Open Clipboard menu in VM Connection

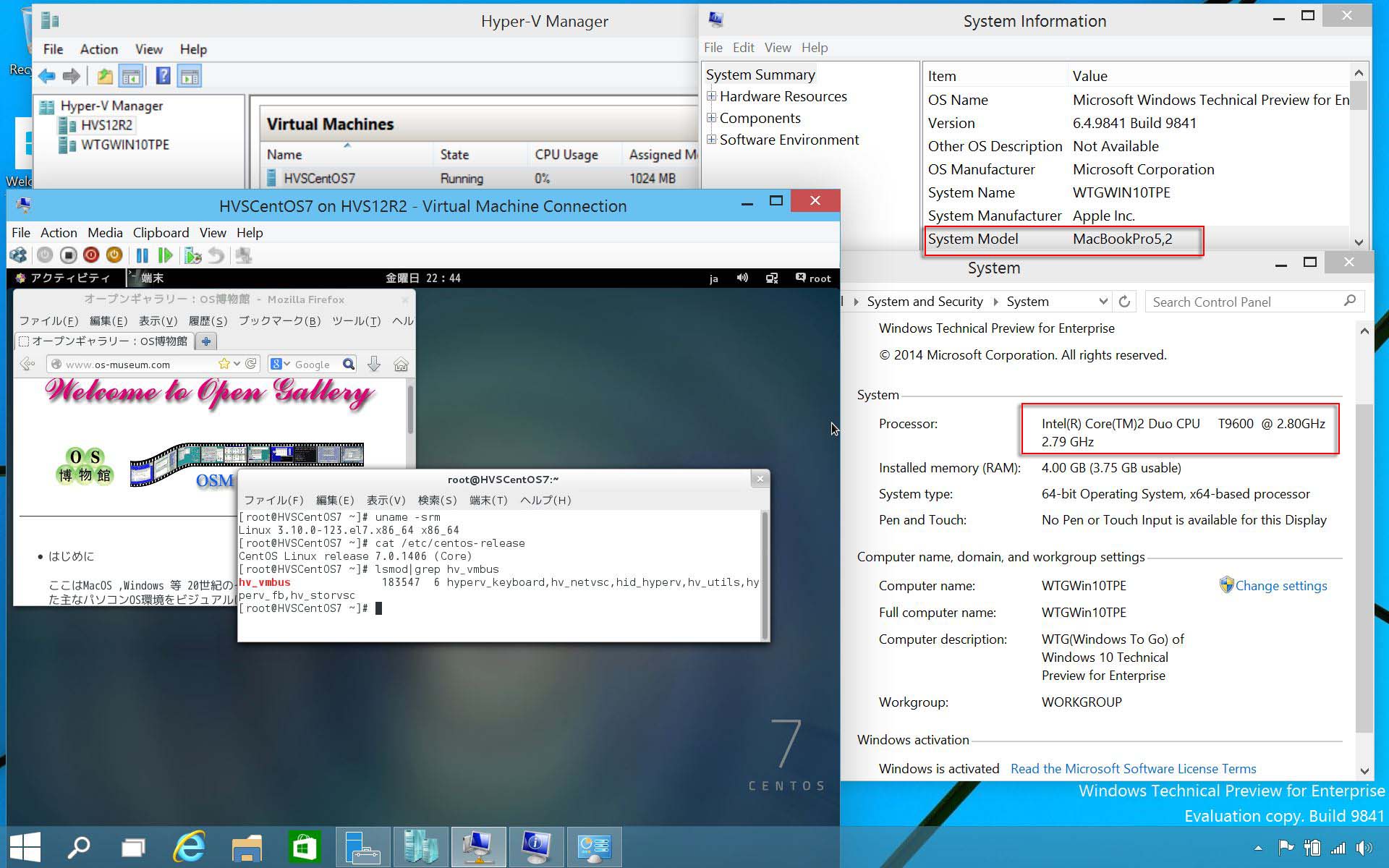click(161, 233)
